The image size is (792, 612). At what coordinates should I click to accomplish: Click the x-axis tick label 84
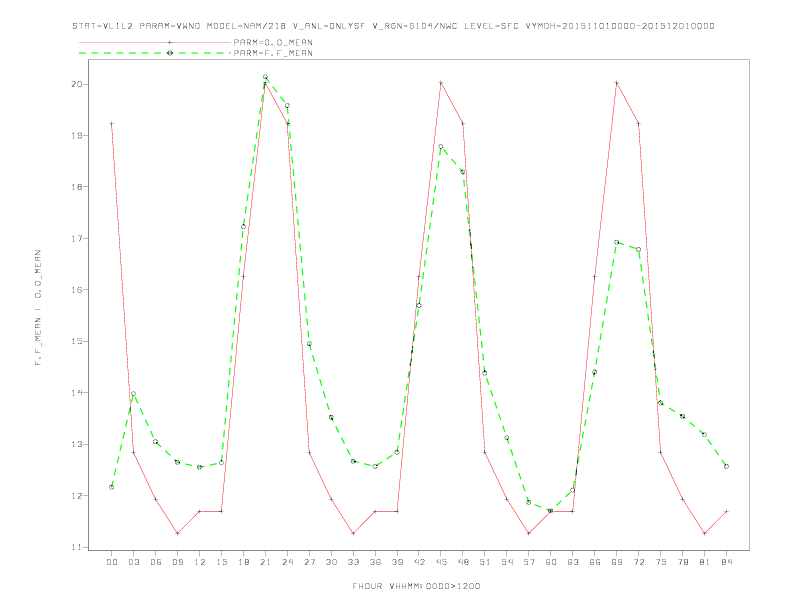(726, 562)
